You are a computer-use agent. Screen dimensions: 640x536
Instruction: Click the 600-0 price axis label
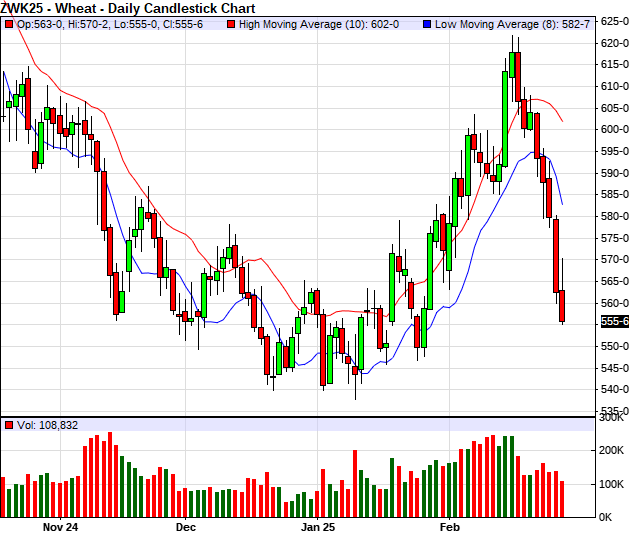click(x=615, y=129)
